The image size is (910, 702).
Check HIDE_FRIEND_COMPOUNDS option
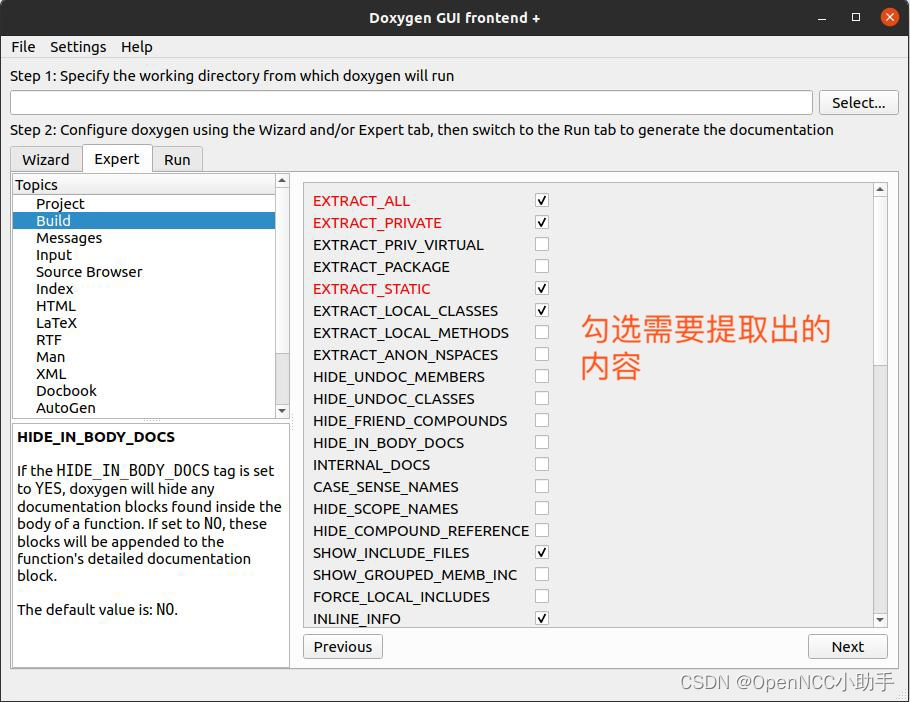541,421
